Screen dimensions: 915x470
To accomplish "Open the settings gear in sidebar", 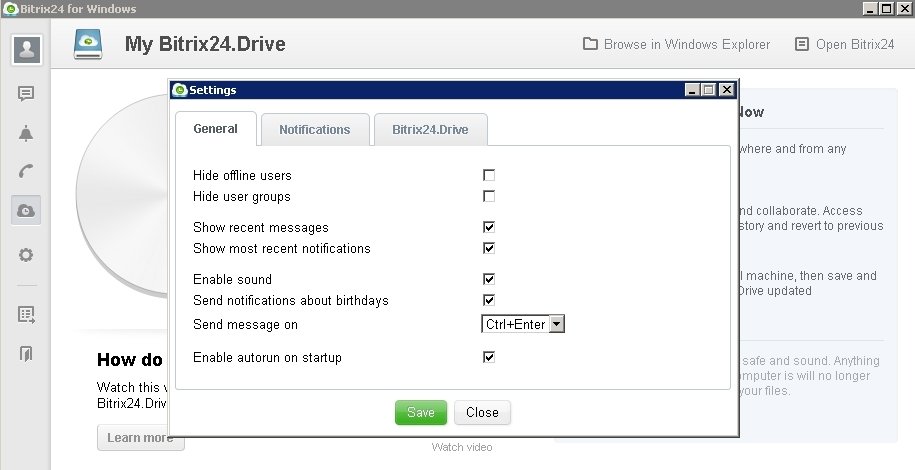I will (26, 255).
